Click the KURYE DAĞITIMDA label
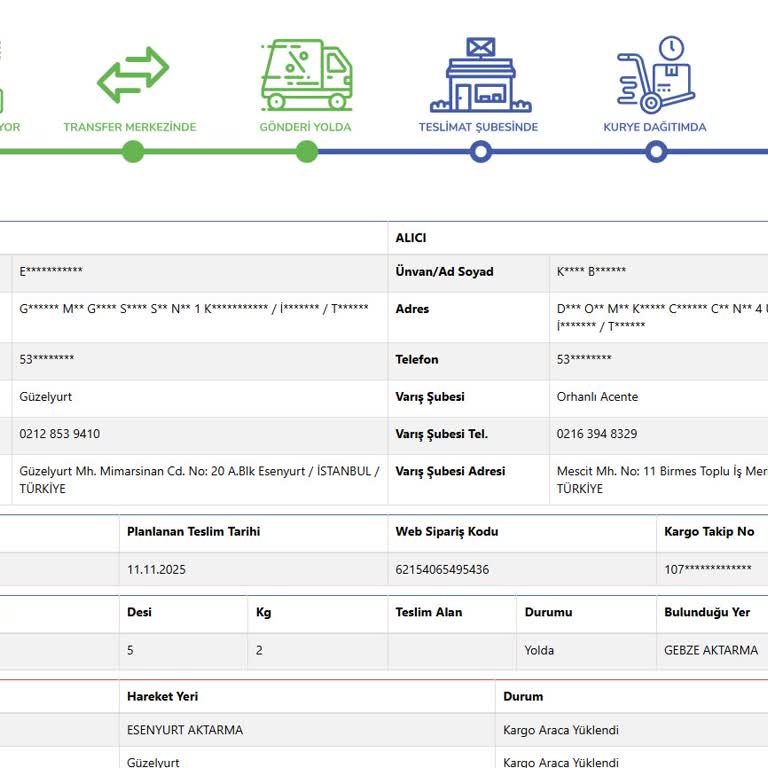The width and height of the screenshot is (768, 768). (655, 127)
